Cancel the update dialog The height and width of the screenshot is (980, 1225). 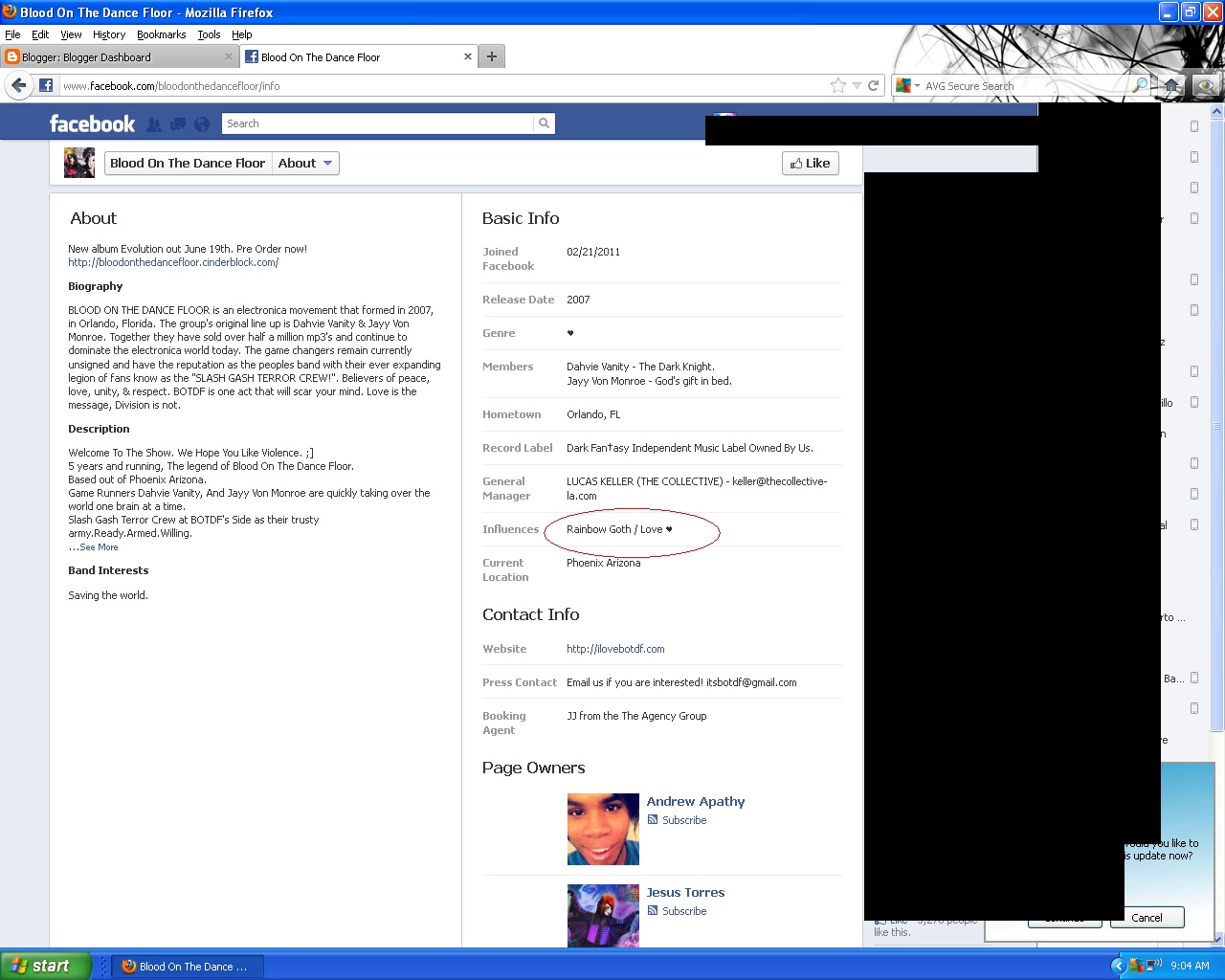(x=1147, y=918)
